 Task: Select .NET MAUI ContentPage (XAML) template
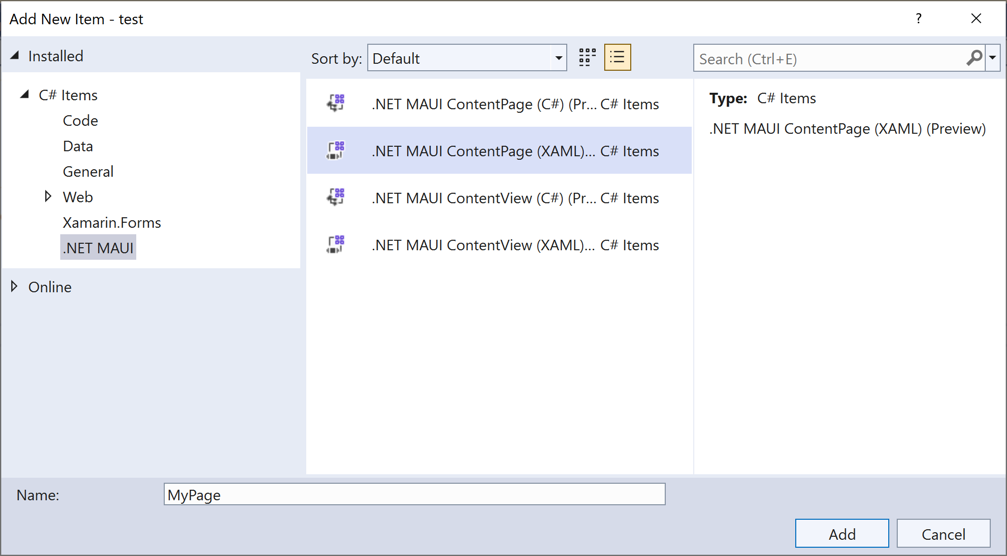(x=499, y=150)
